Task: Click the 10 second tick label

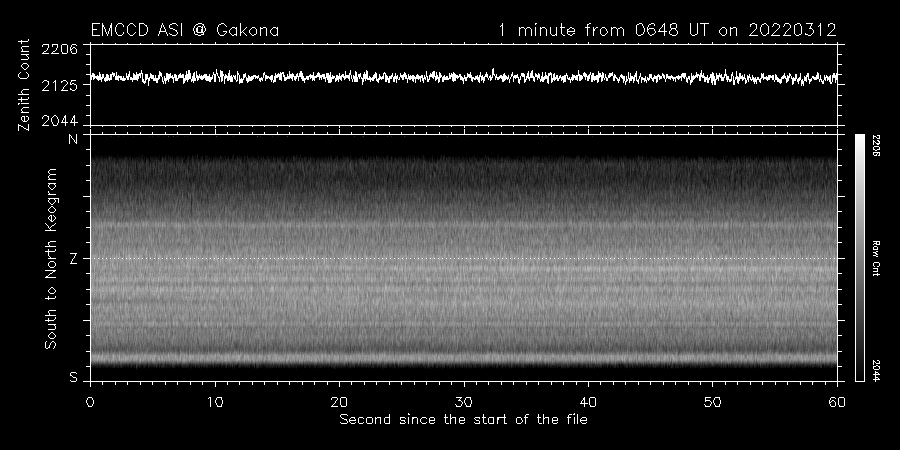Action: pos(215,402)
